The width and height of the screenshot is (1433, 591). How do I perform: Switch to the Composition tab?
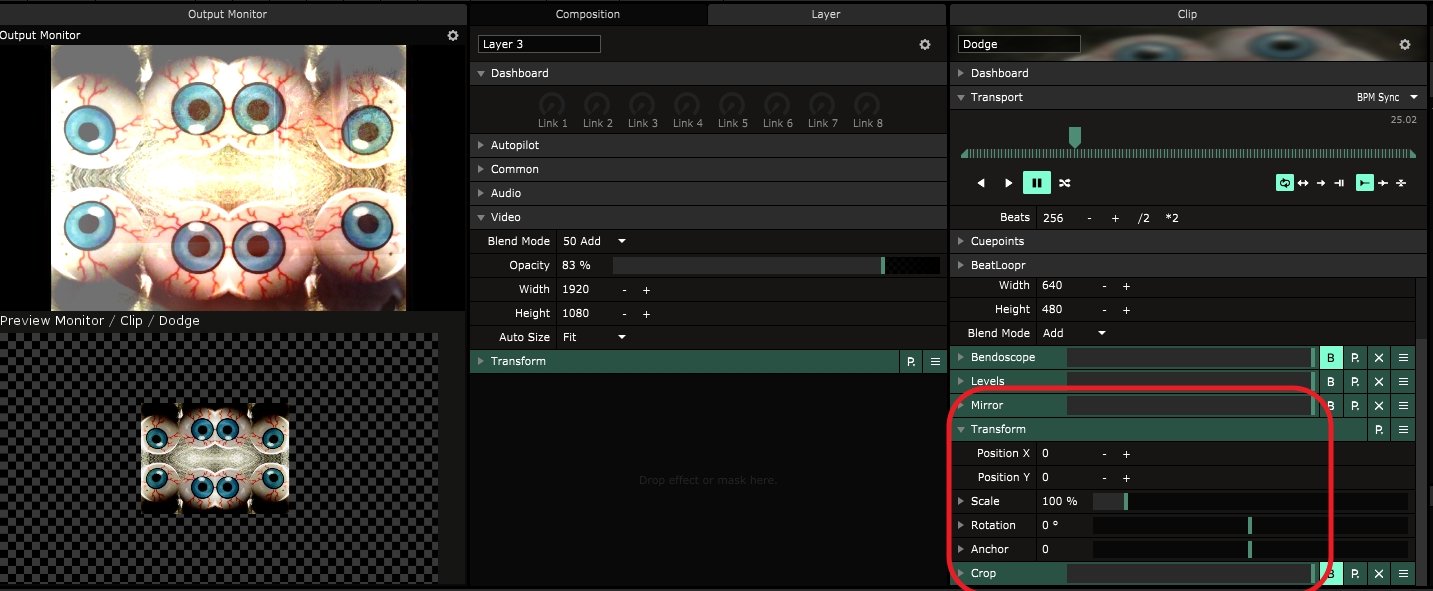click(x=588, y=14)
